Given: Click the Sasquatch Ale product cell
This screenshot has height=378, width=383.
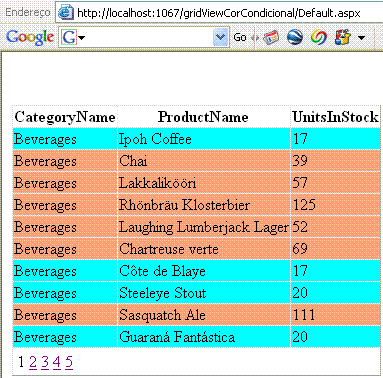Looking at the screenshot, I should point(204,315).
